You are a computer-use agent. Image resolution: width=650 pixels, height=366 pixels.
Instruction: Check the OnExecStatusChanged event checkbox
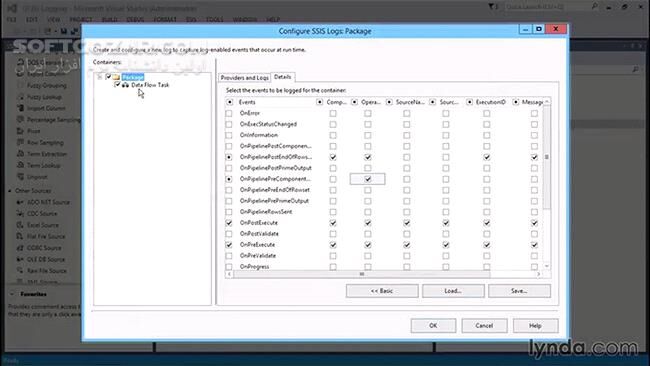coord(229,124)
